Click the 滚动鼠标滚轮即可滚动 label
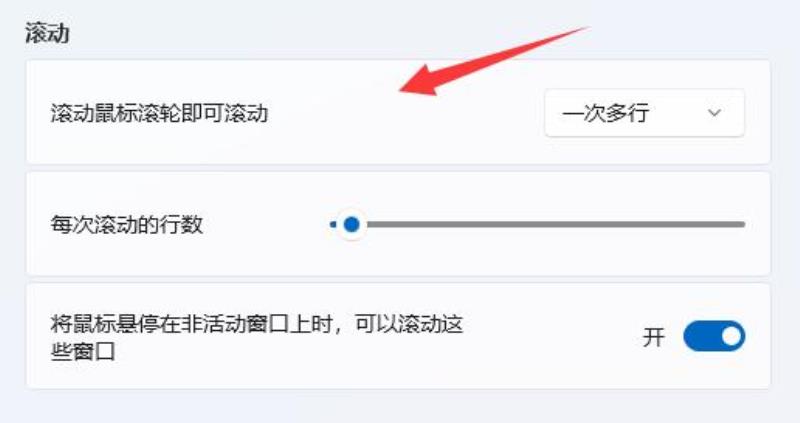Image resolution: width=800 pixels, height=423 pixels. pos(159,113)
